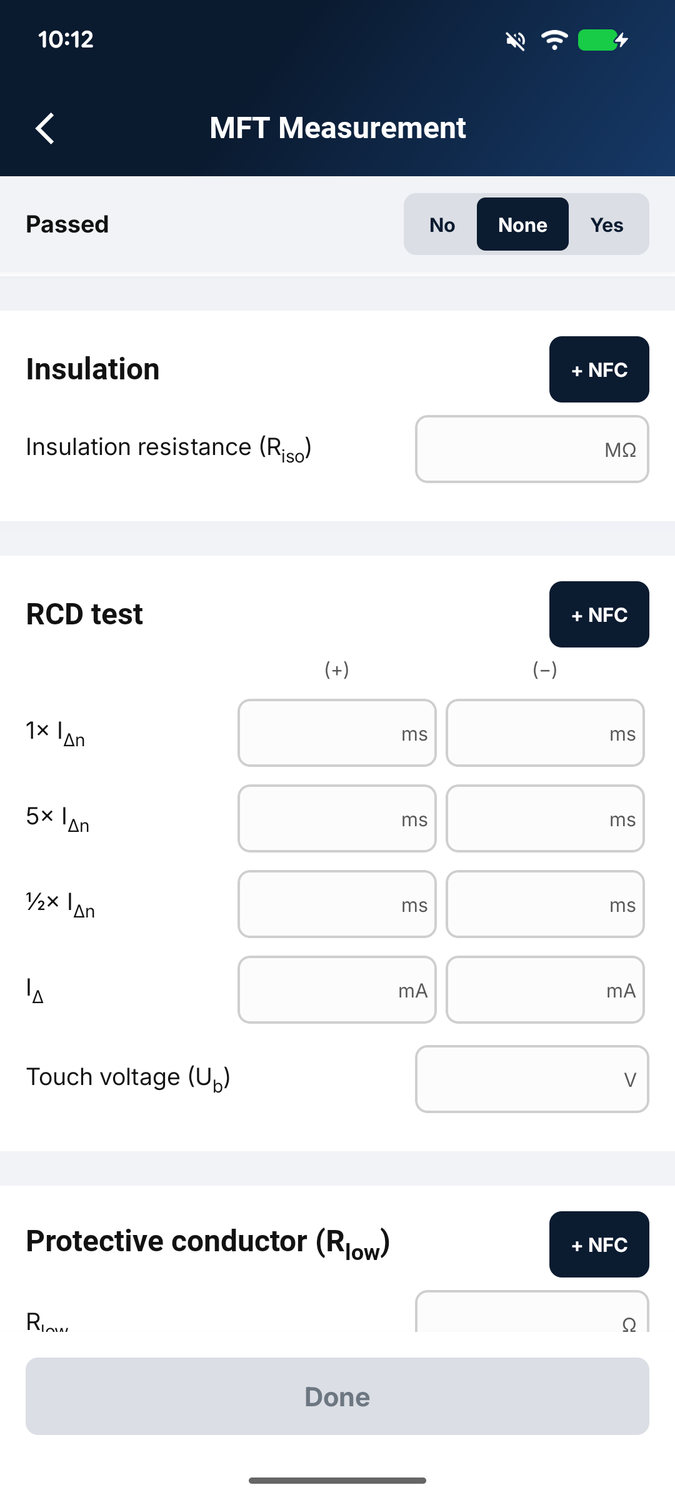Focus the ½× IΔn negative ms field
This screenshot has width=675, height=1500.
pyautogui.click(x=545, y=904)
